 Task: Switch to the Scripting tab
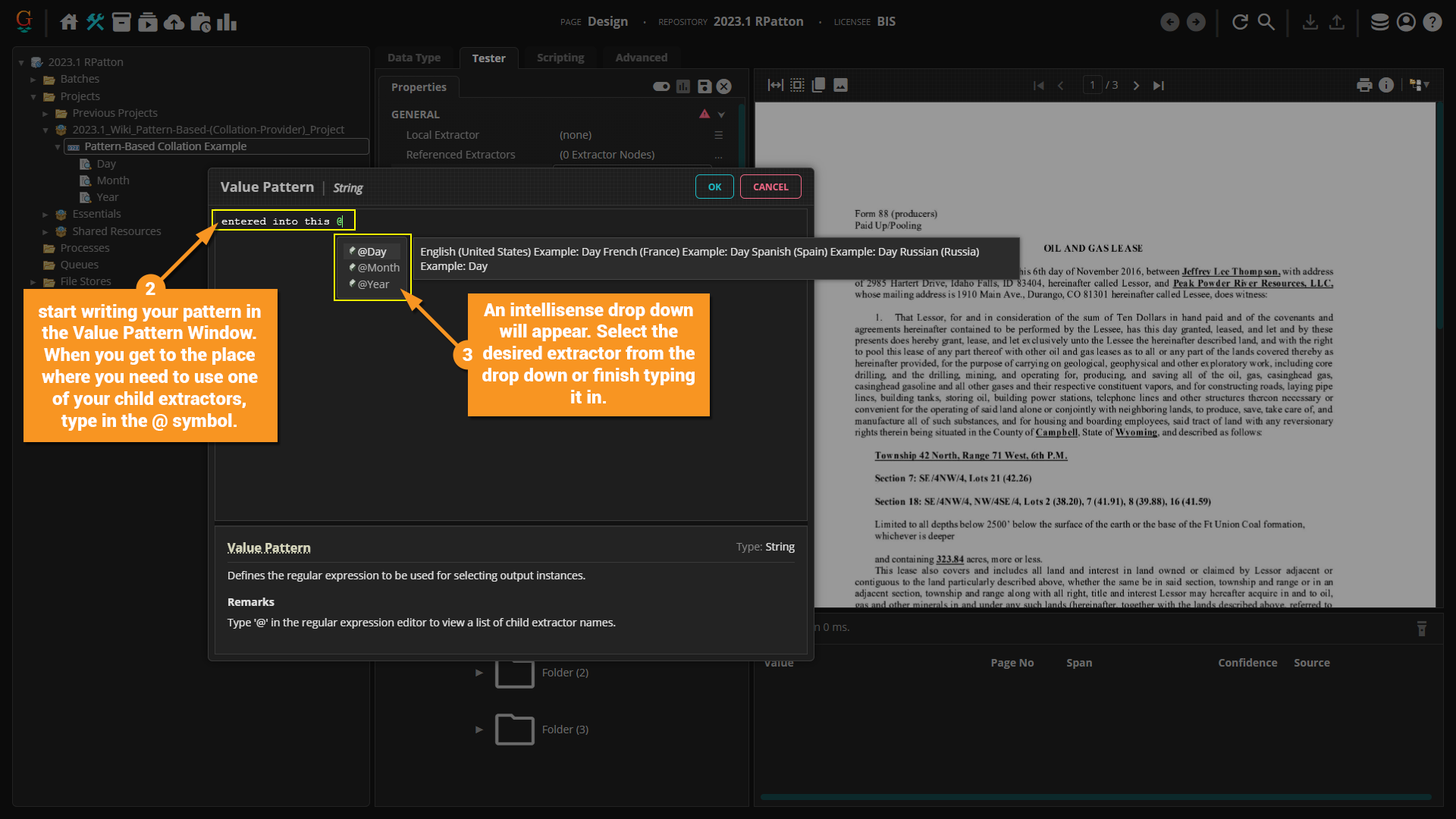tap(560, 58)
